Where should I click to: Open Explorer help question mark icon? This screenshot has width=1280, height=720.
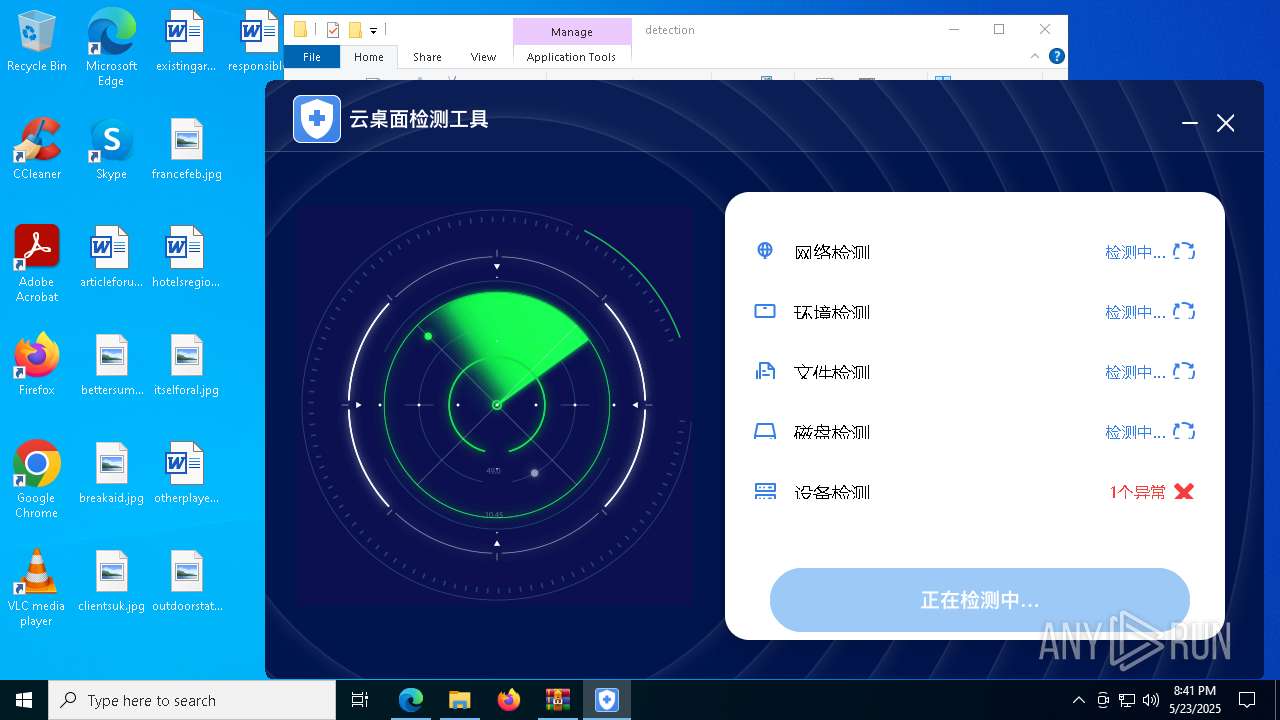1056,56
